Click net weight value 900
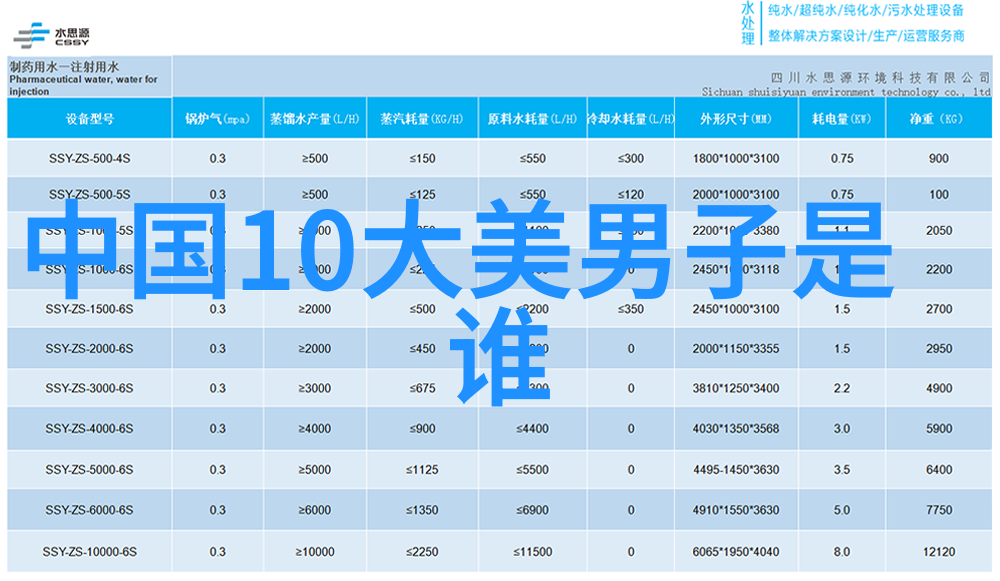 click(939, 159)
